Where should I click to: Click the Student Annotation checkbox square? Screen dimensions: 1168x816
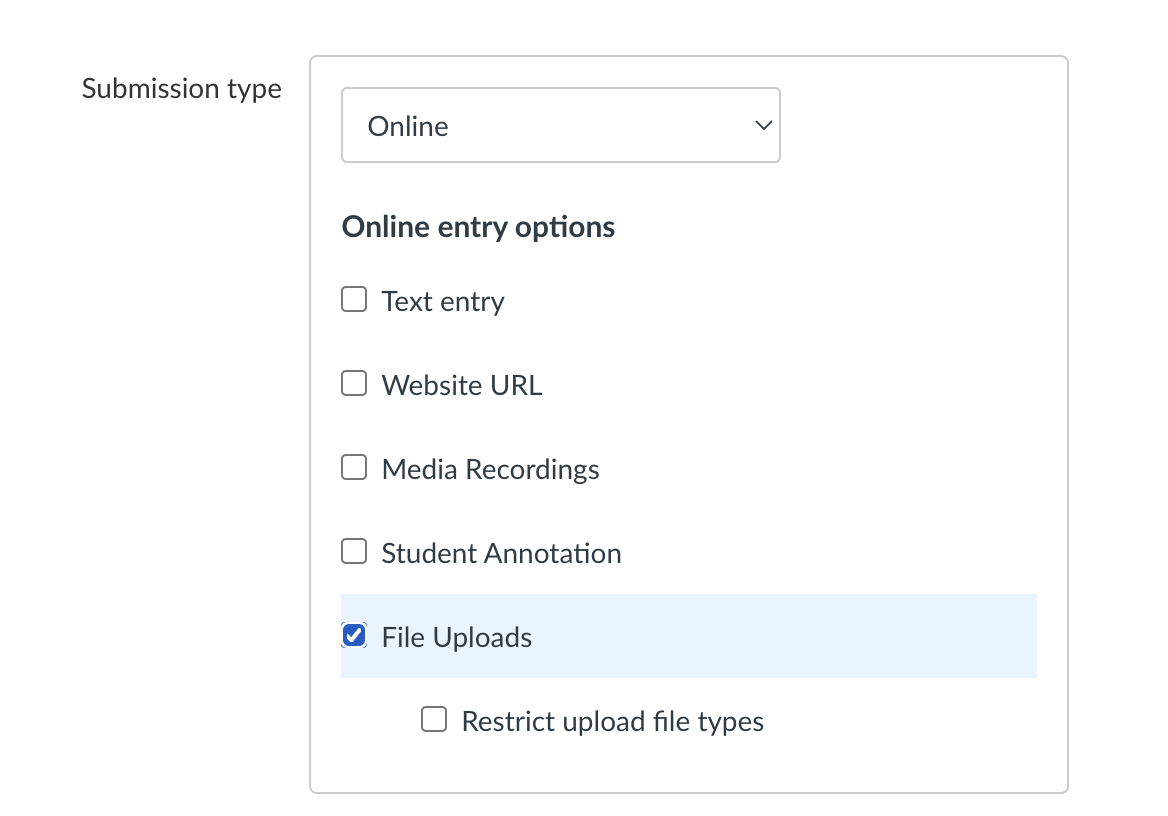point(354,551)
